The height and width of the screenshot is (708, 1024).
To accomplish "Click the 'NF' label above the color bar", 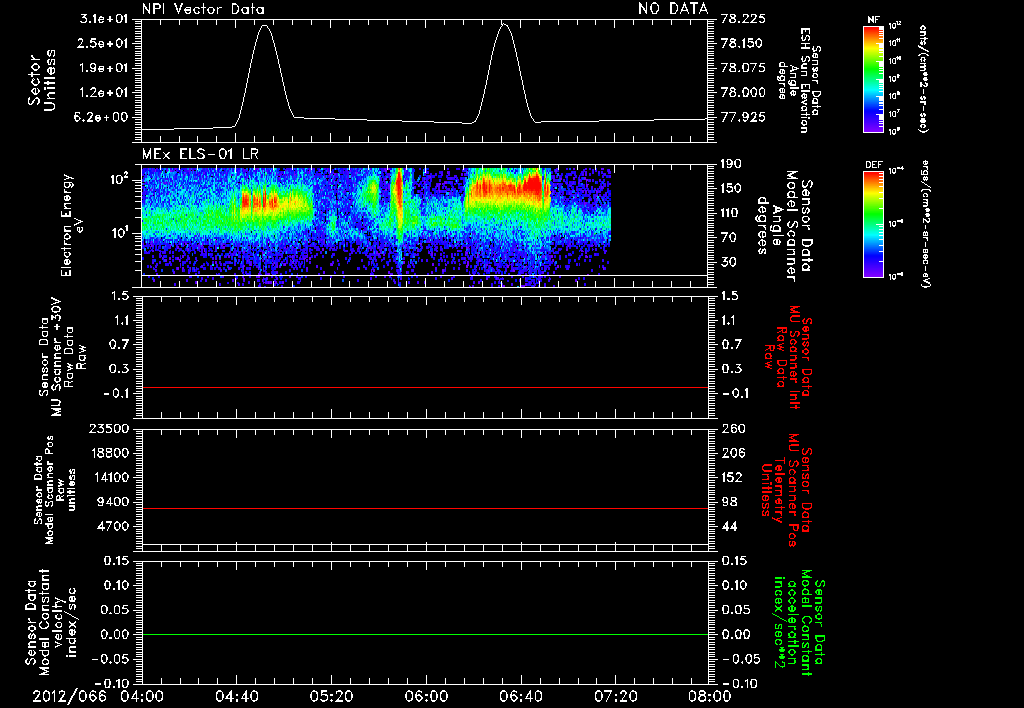I will 873,20.
